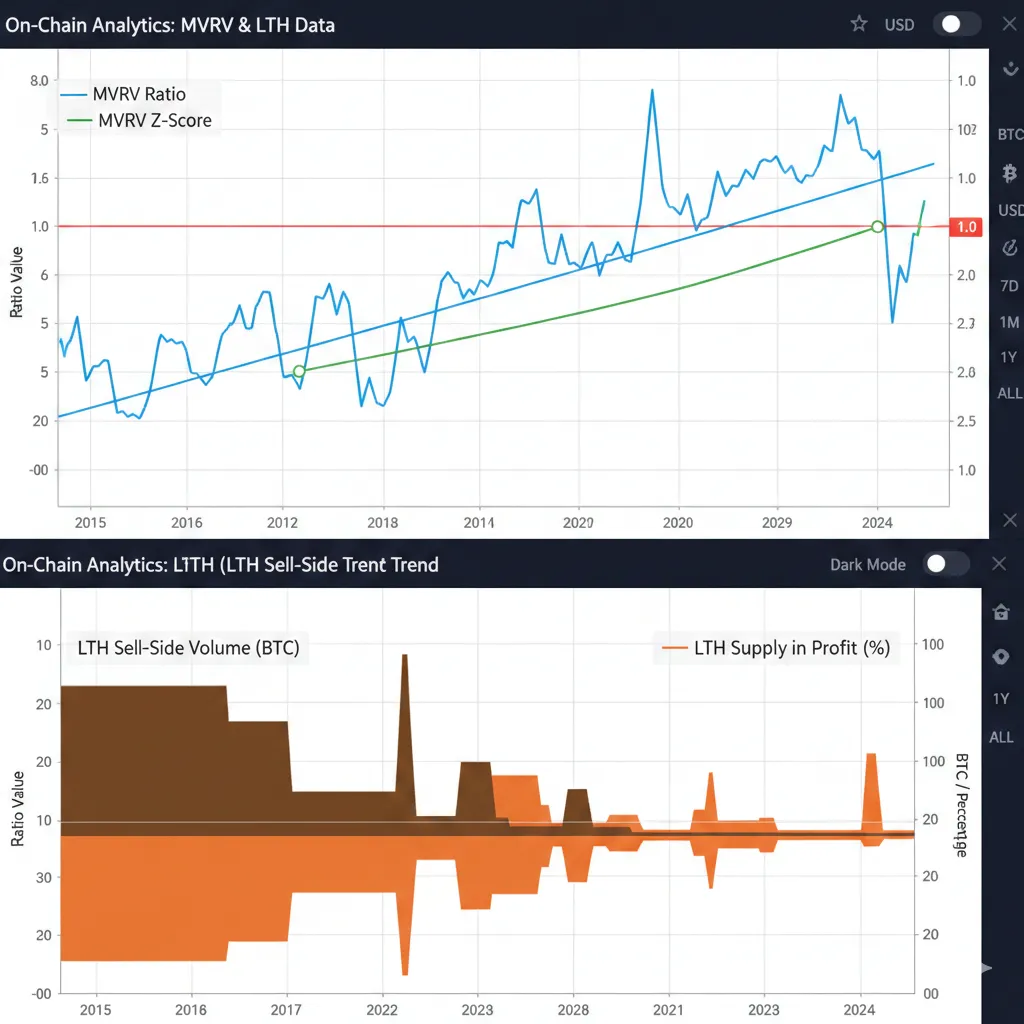The image size is (1024, 1024).
Task: Click the download icon atop the right sidebar
Action: [1009, 70]
